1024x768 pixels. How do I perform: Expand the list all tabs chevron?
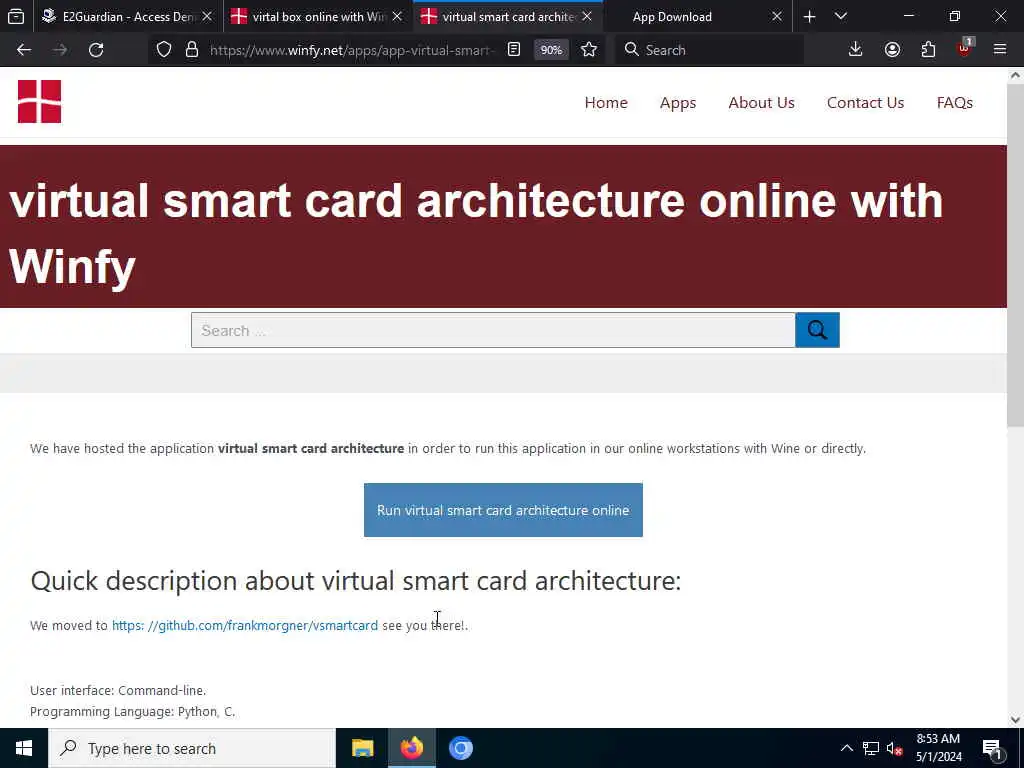click(x=841, y=17)
